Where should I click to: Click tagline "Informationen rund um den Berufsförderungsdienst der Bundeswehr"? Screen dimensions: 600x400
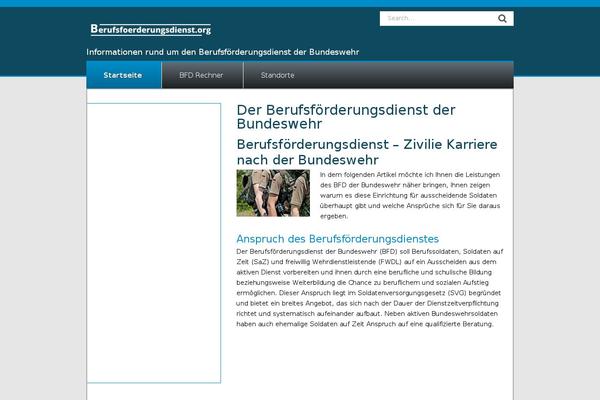click(223, 52)
